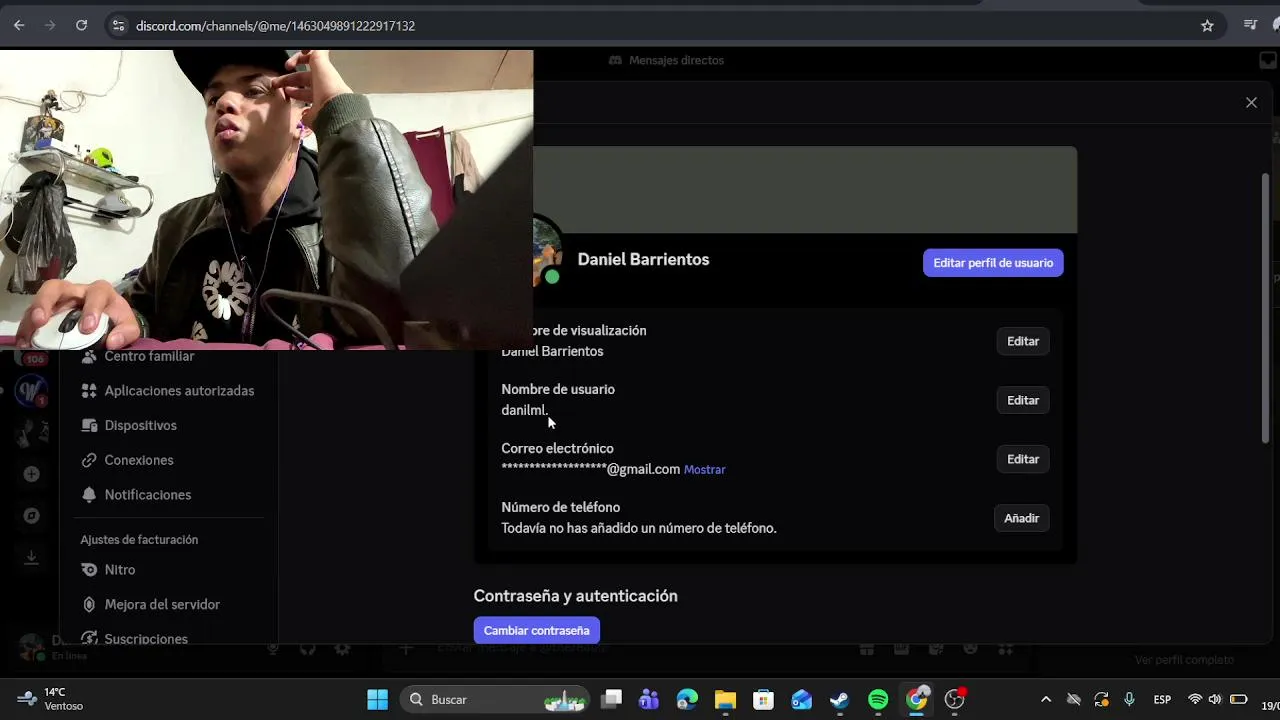This screenshot has width=1280, height=720.
Task: Open Microsoft Store from taskbar
Action: click(x=763, y=700)
